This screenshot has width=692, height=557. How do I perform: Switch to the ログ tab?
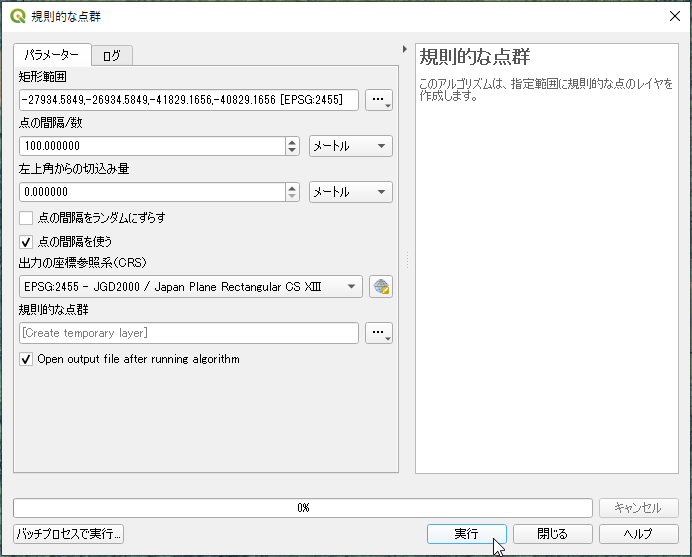tap(112, 56)
